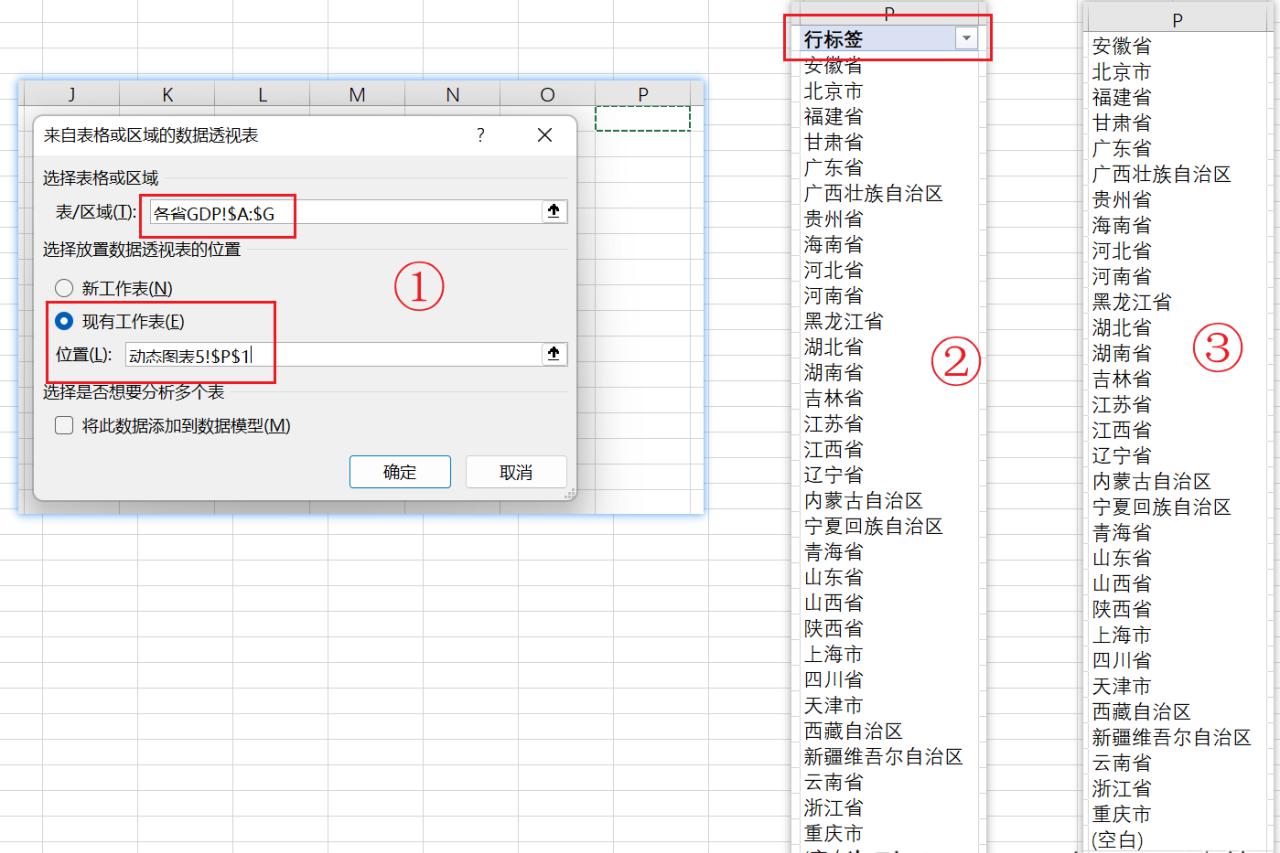Image resolution: width=1280 pixels, height=853 pixels.
Task: Click the range picker icon beside 表/区域 field
Action: [552, 211]
